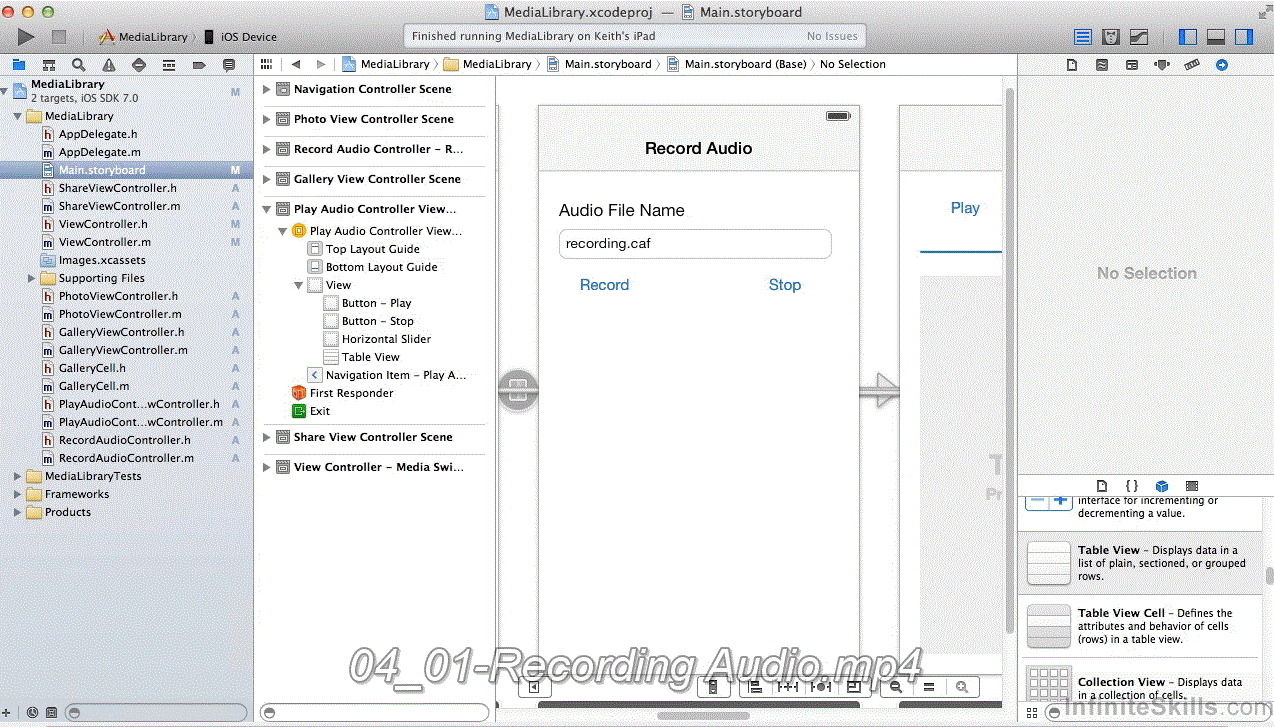Reset canvas zoom to actual size
The height and width of the screenshot is (727, 1274).
click(929, 687)
